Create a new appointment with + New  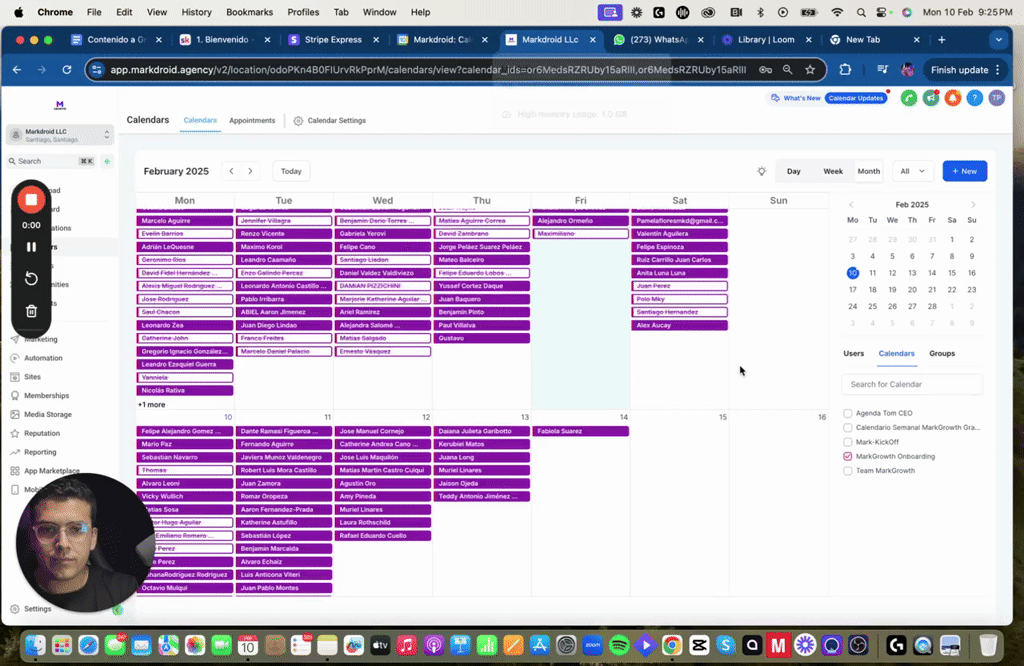coord(965,171)
